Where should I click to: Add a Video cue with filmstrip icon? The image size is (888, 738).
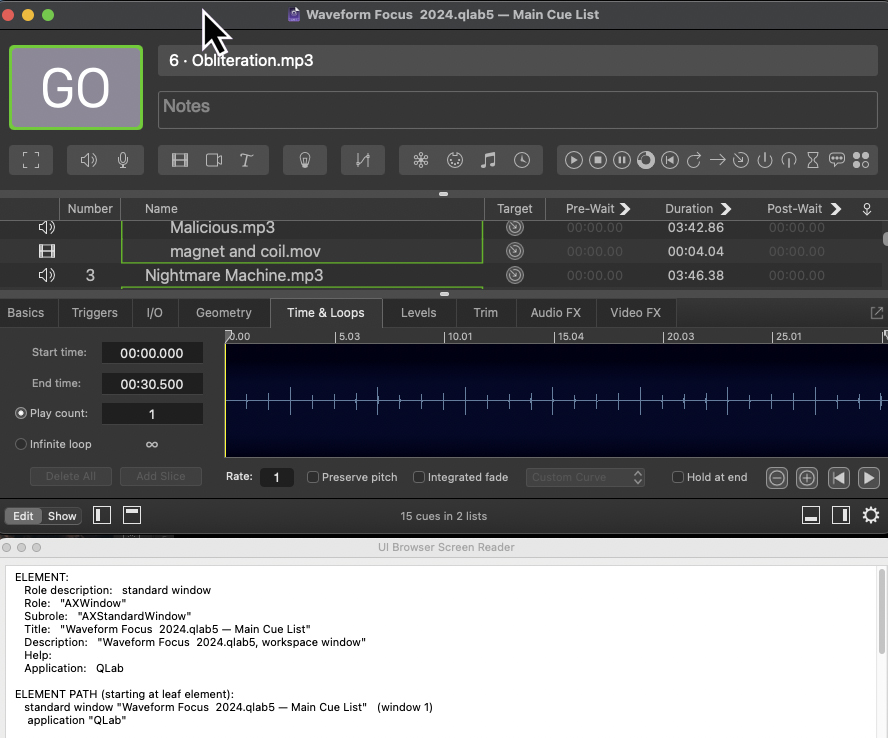tap(180, 160)
